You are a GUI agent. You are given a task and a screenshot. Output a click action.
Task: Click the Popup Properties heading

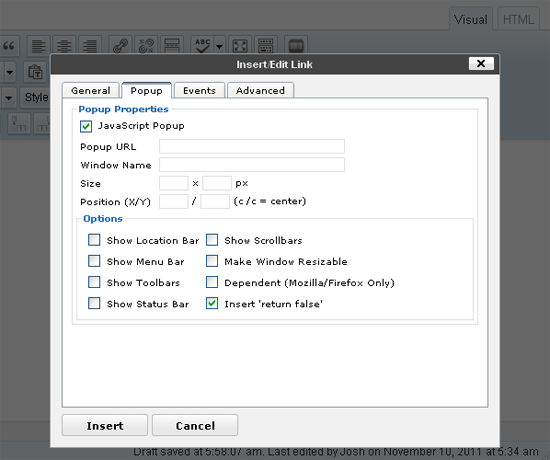(123, 109)
